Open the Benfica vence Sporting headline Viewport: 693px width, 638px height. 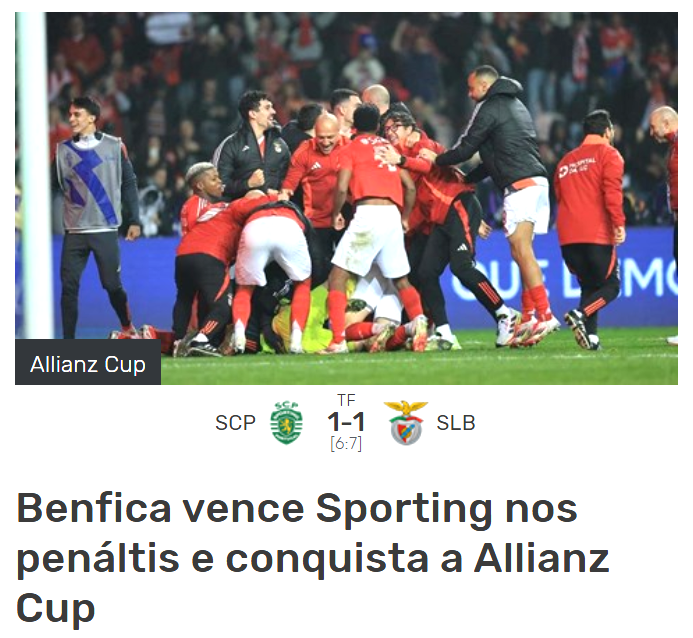click(313, 557)
